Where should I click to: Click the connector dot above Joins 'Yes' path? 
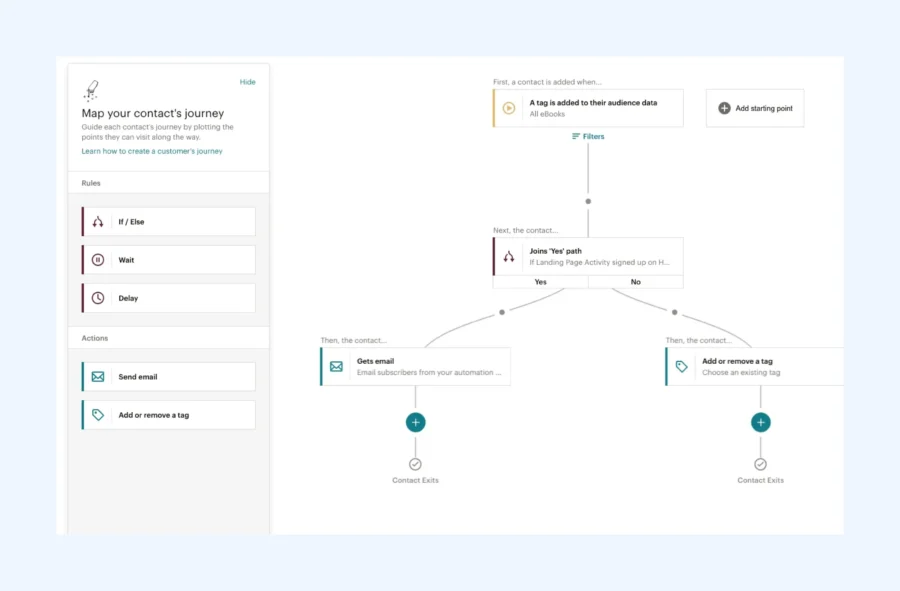coord(588,201)
